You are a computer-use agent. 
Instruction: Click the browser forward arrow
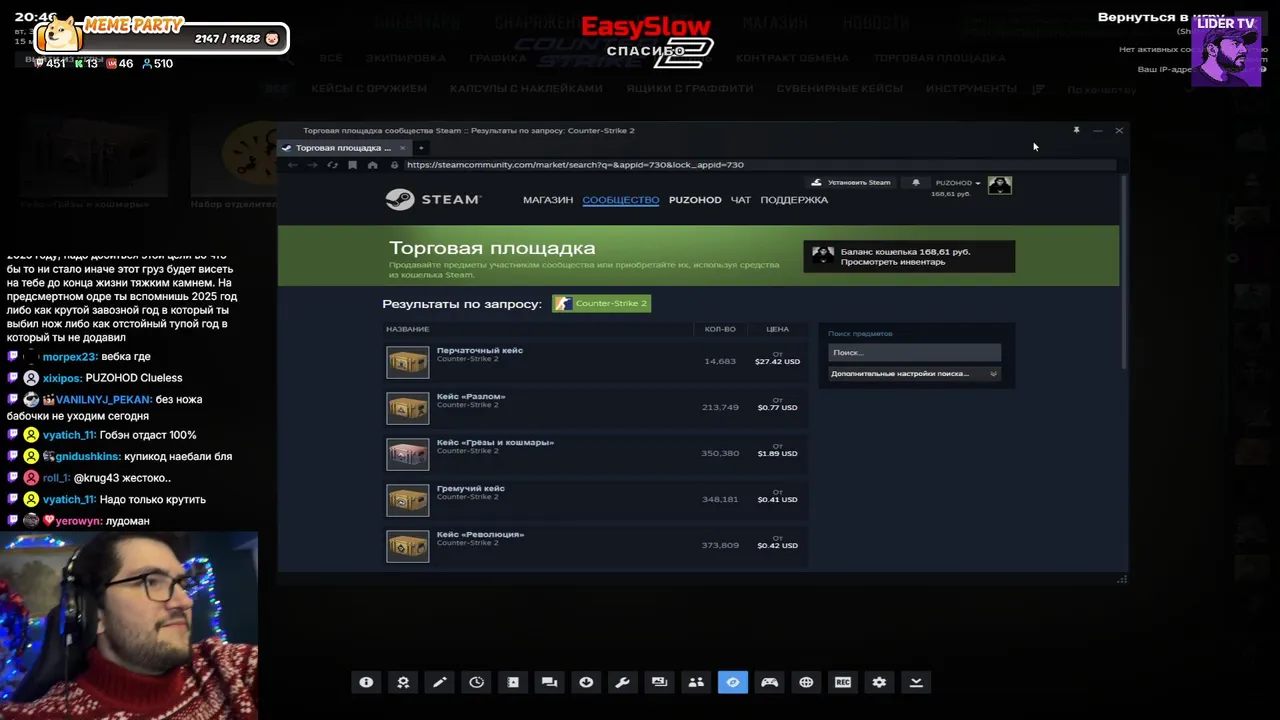(x=312, y=165)
